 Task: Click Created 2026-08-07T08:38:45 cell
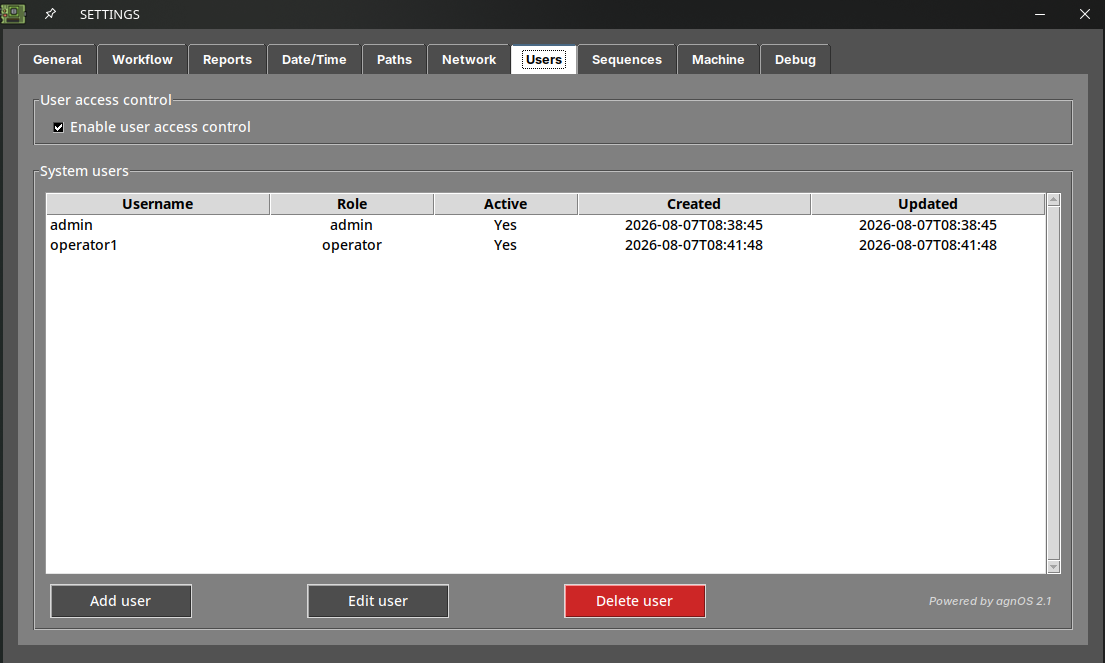pos(694,225)
